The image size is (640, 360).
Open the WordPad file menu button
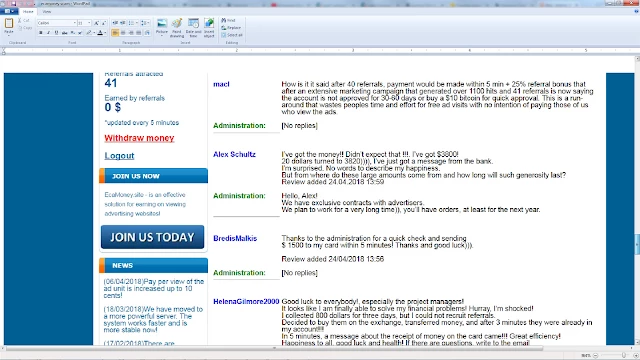coord(9,11)
